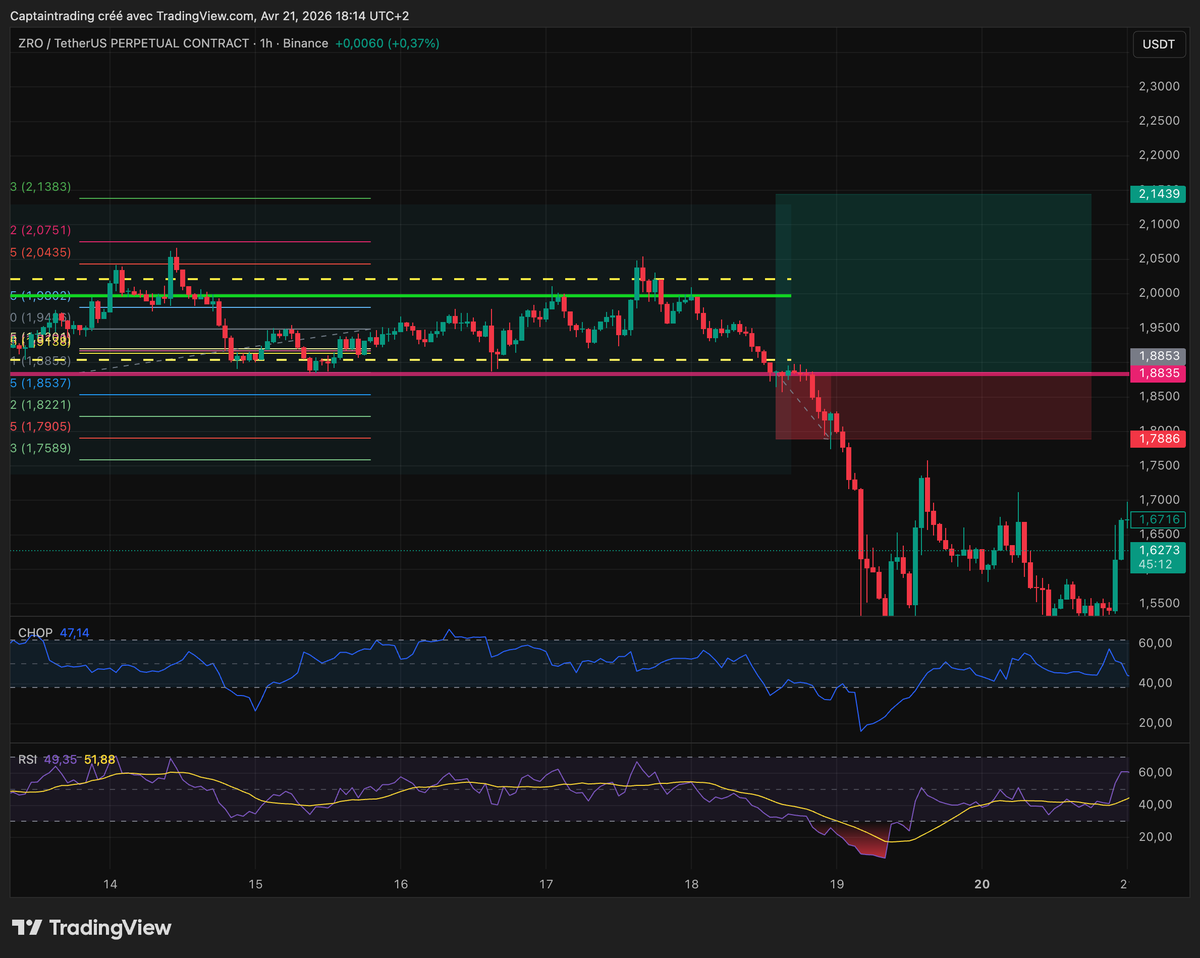Click the 1,6716 price label on the axis
The width and height of the screenshot is (1200, 958).
pyautogui.click(x=1157, y=519)
